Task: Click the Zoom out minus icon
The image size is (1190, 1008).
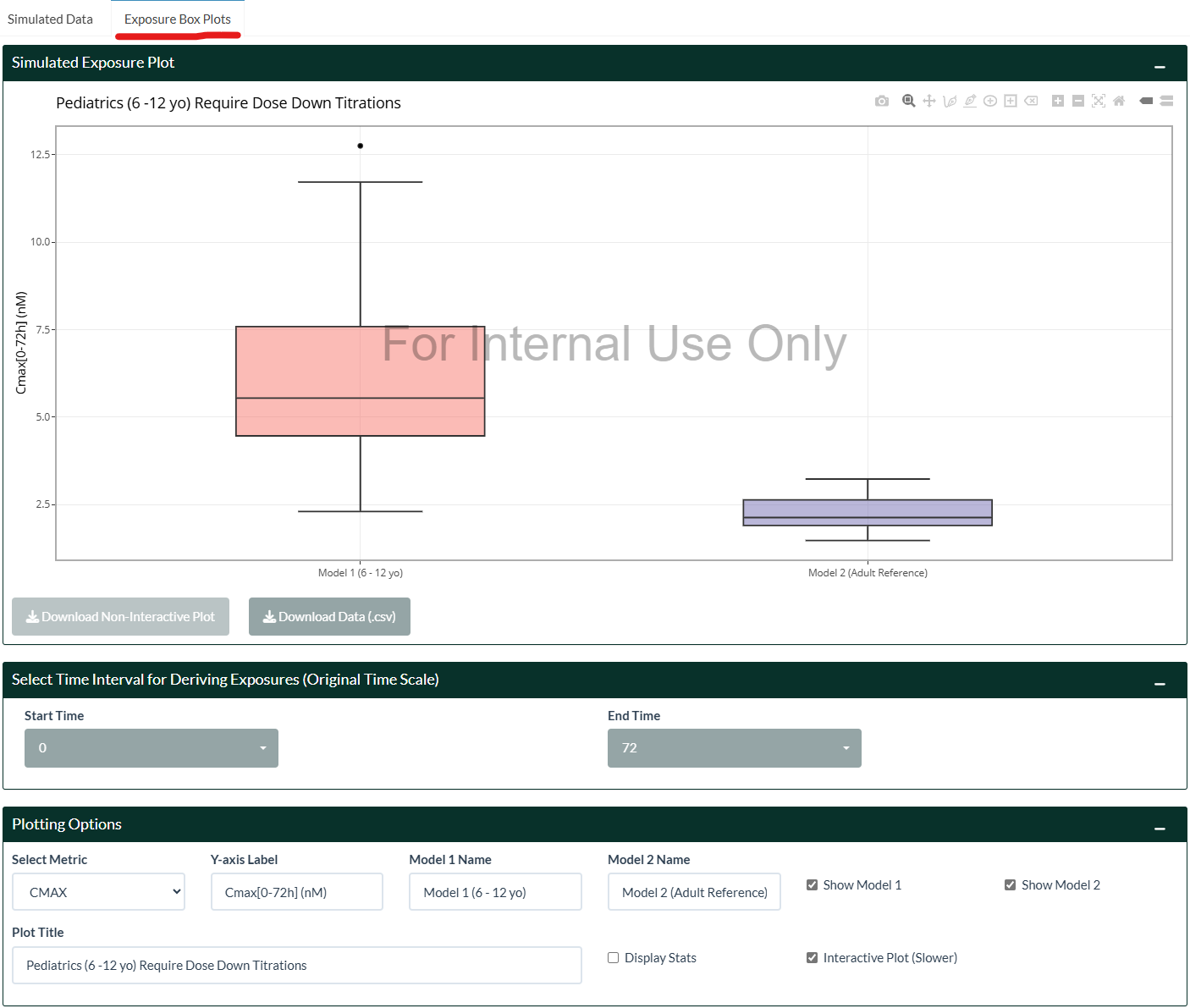Action: (x=1077, y=101)
